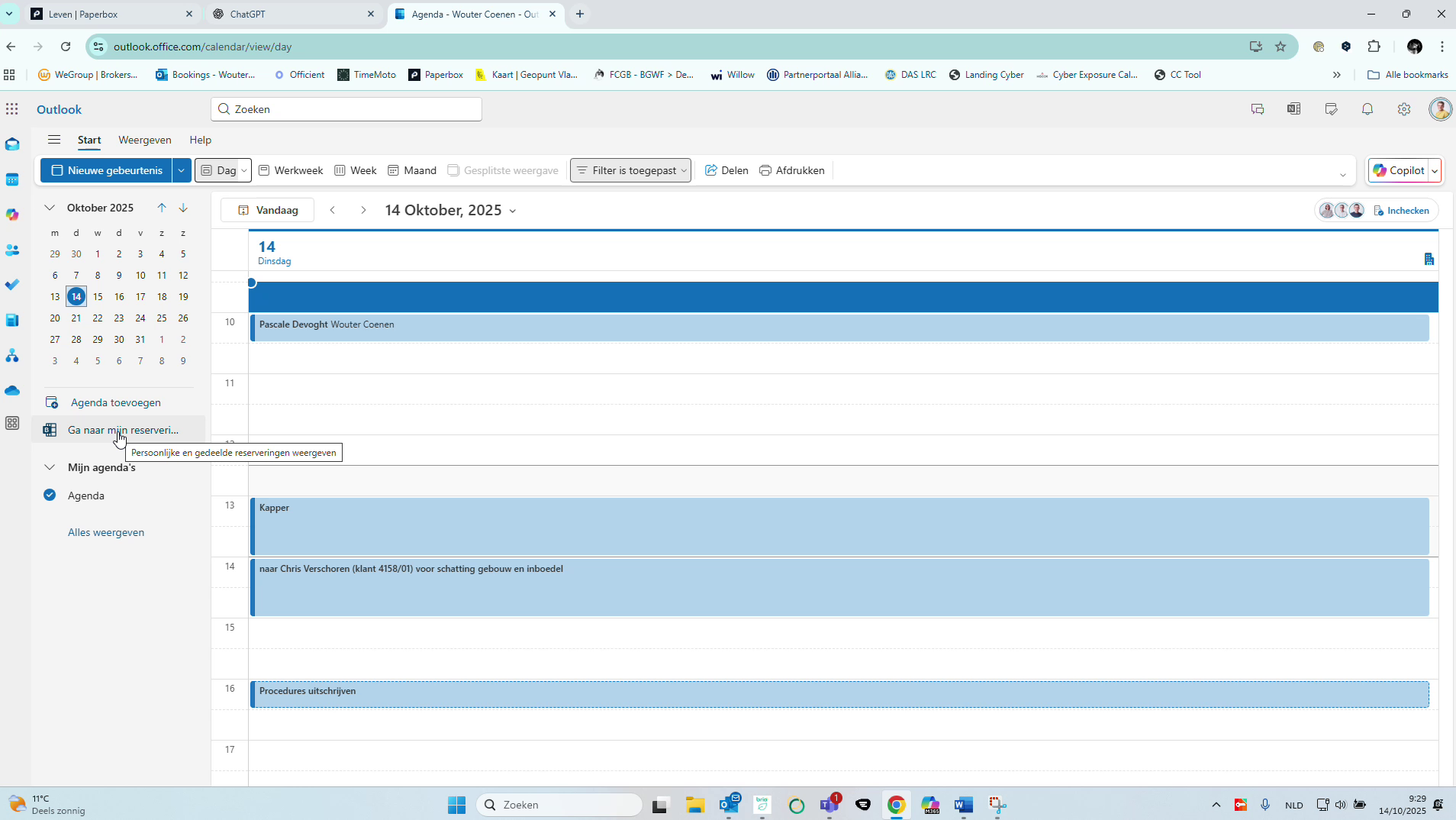
Task: Open the app launcher grid
Action: 12,109
